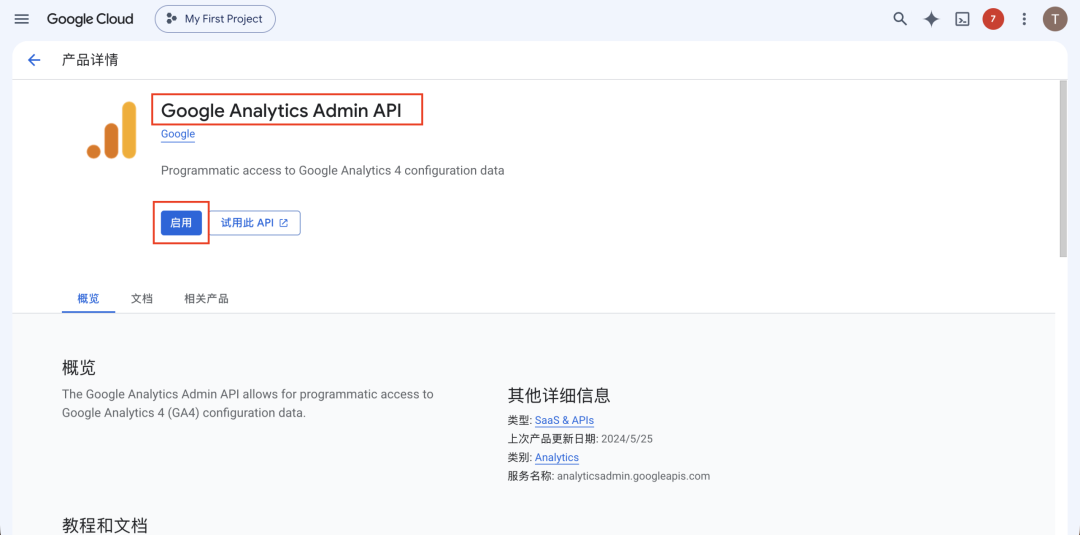Activate the Cloud Shell terminal icon
The width and height of the screenshot is (1080, 535).
coord(962,19)
